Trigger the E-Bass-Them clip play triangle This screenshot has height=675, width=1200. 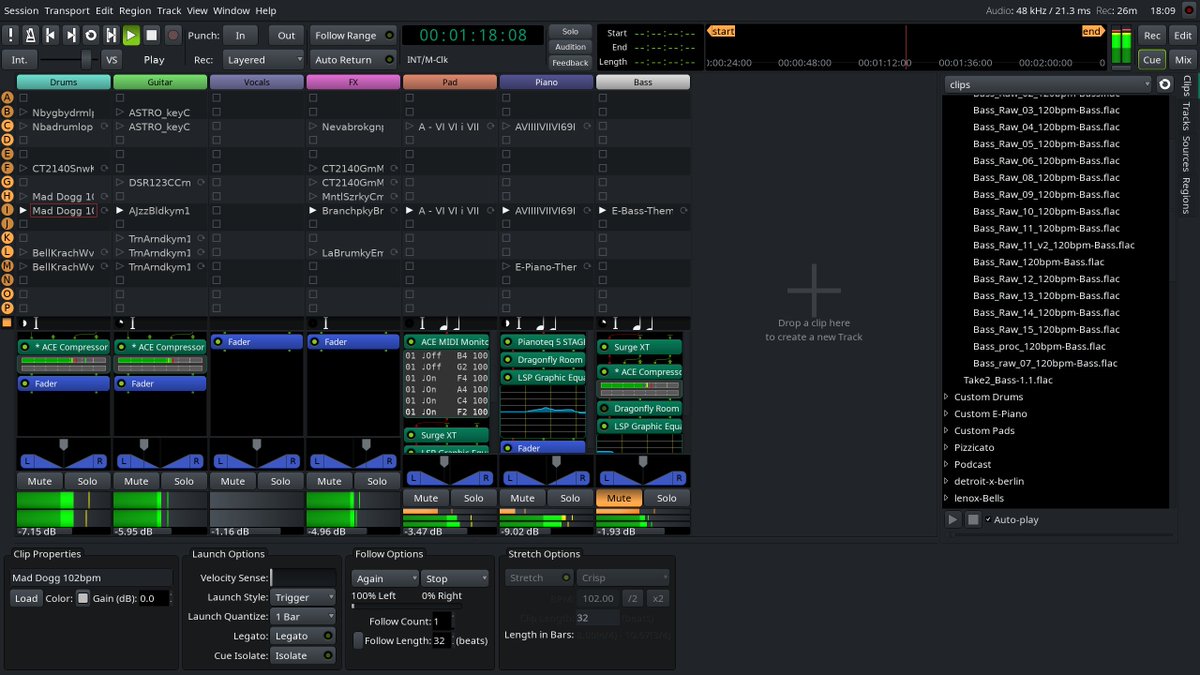603,210
